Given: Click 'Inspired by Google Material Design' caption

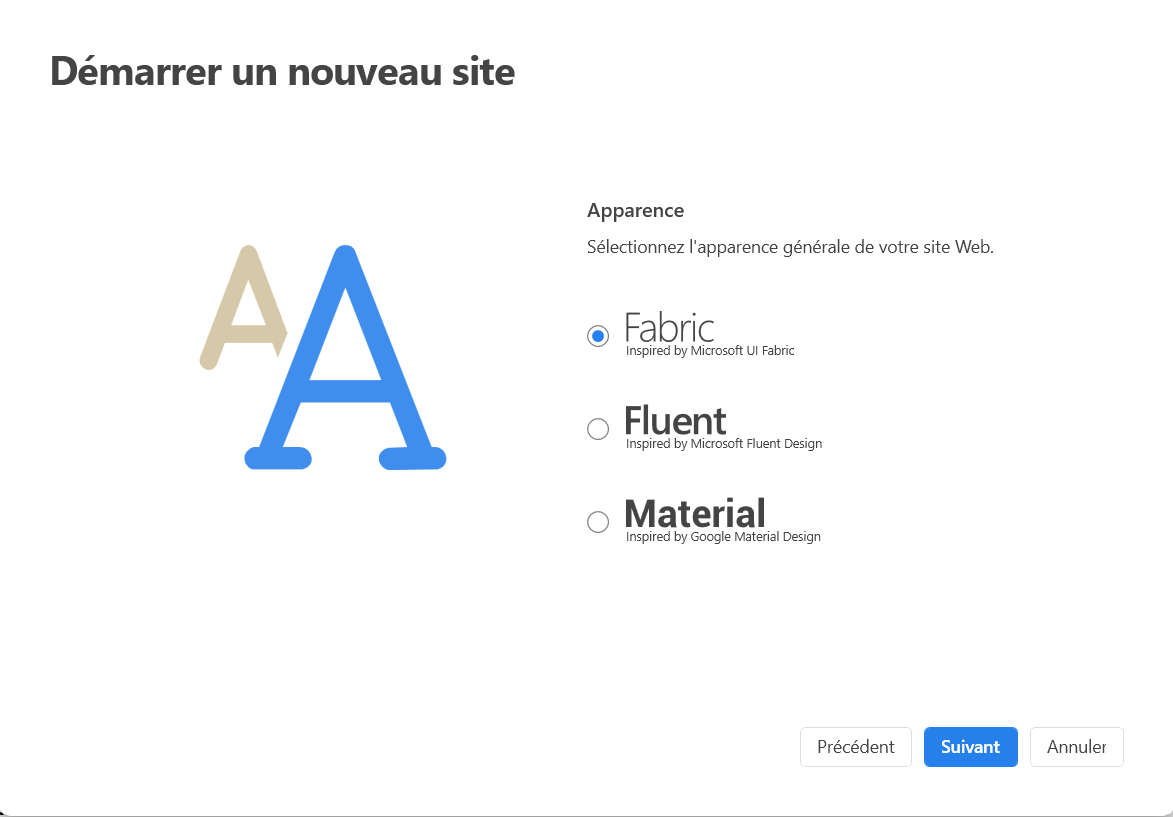Looking at the screenshot, I should 723,536.
